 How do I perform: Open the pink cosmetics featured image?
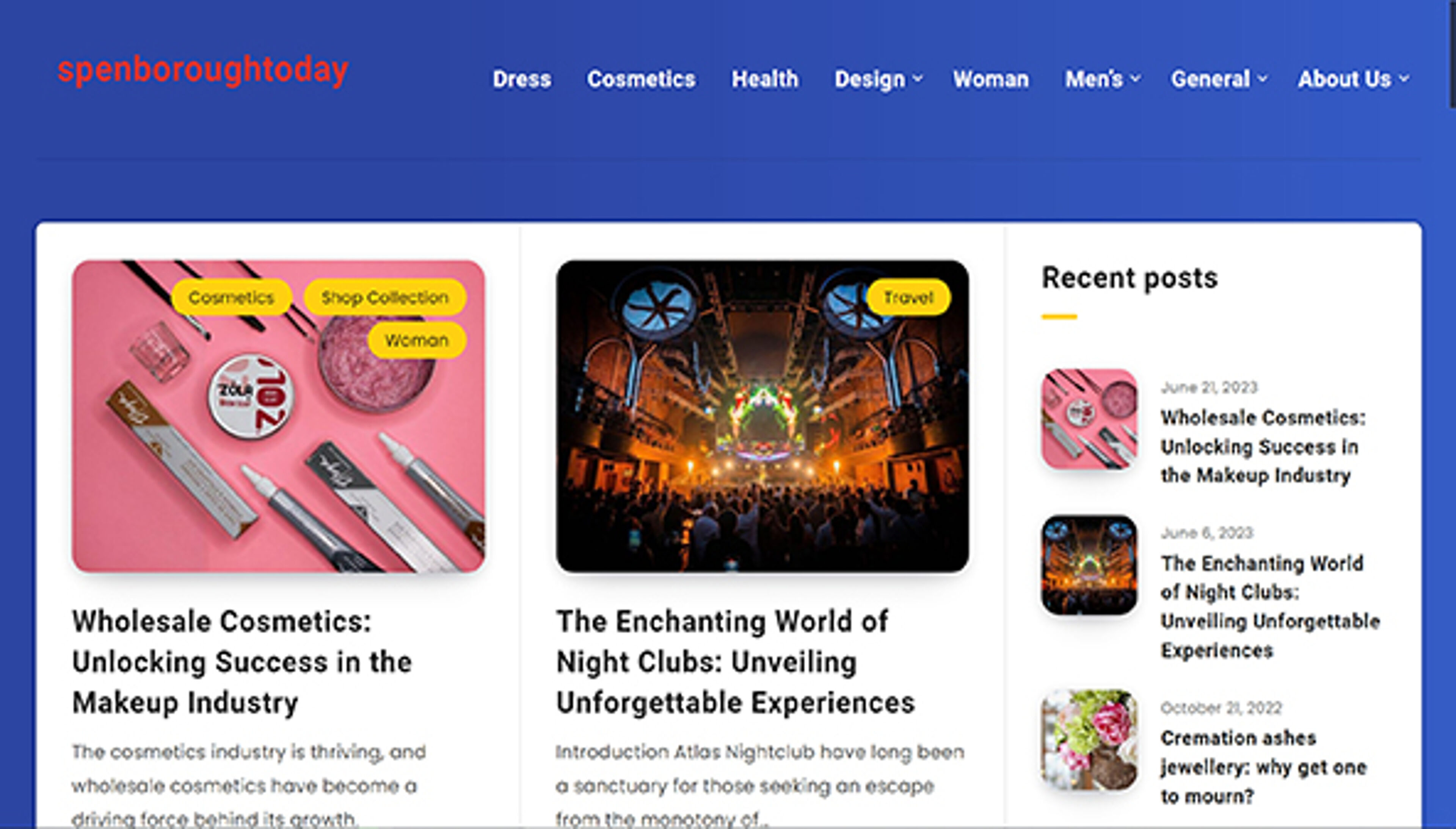[278, 416]
